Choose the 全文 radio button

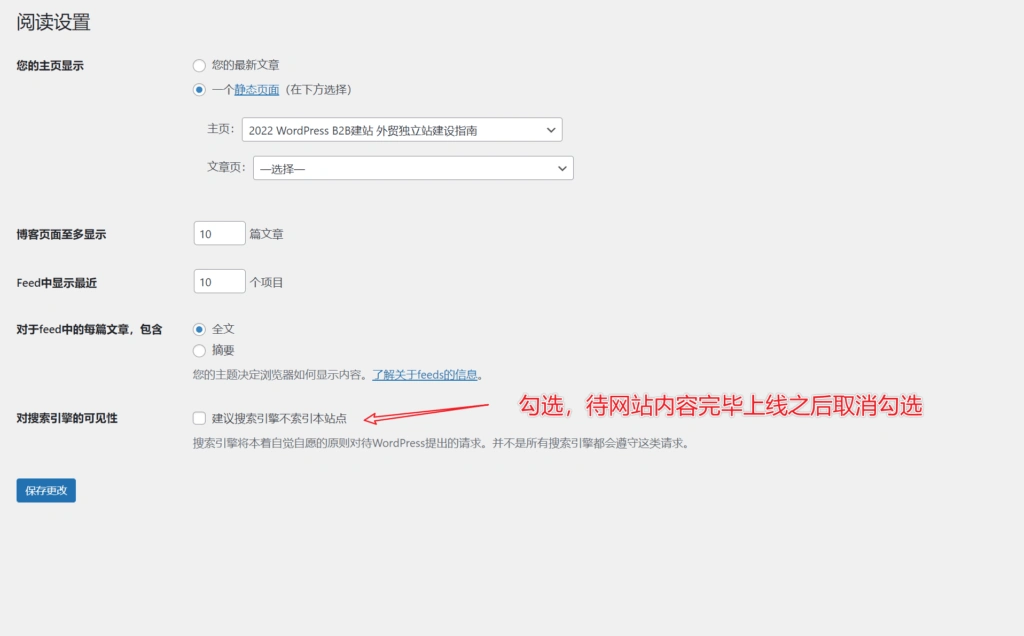(x=200, y=329)
